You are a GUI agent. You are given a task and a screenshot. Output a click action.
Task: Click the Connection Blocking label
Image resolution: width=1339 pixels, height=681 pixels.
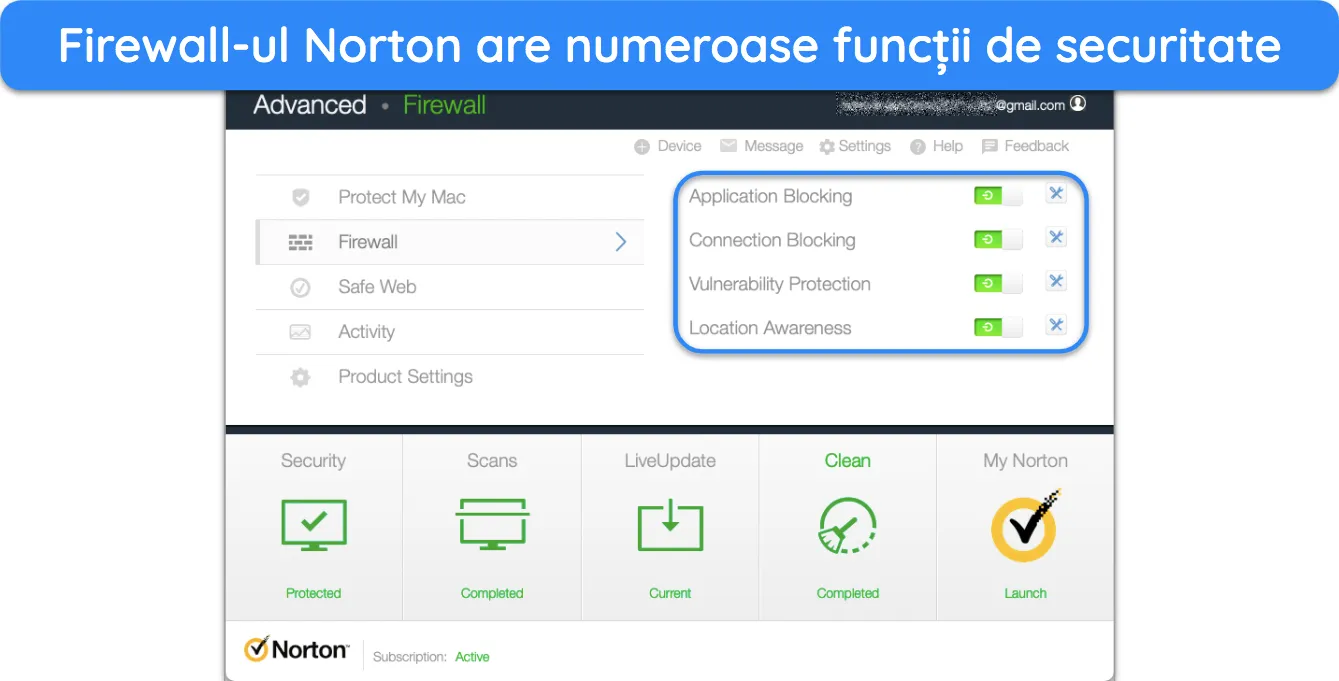(772, 240)
